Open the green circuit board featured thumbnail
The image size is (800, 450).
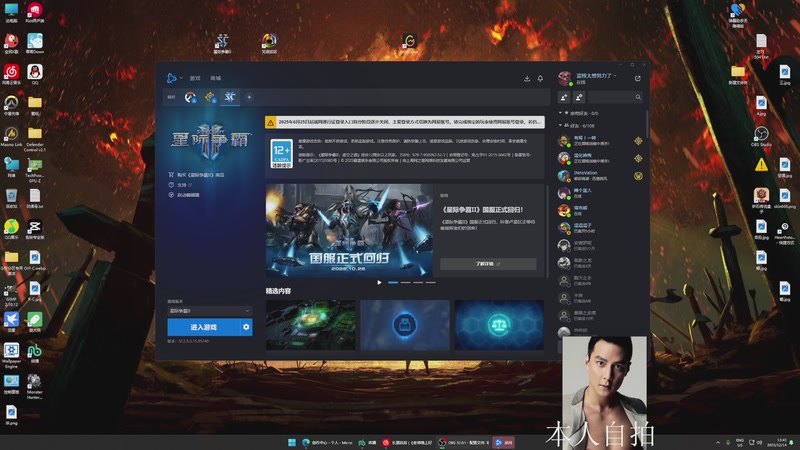[311, 325]
